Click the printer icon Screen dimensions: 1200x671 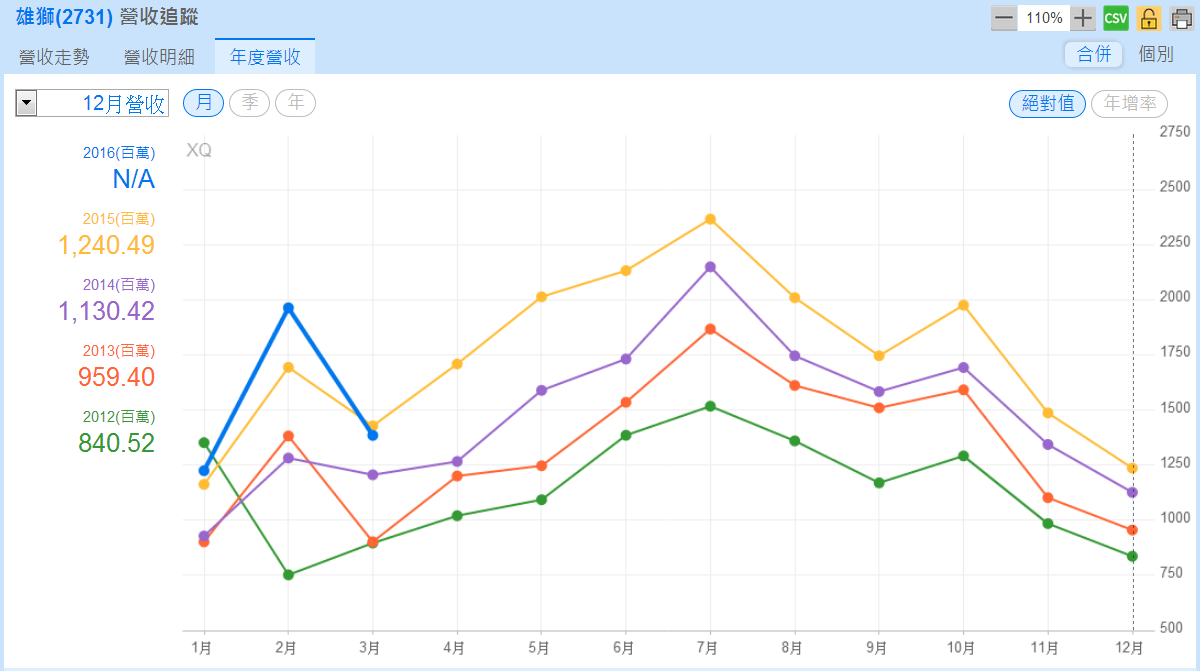click(1181, 18)
